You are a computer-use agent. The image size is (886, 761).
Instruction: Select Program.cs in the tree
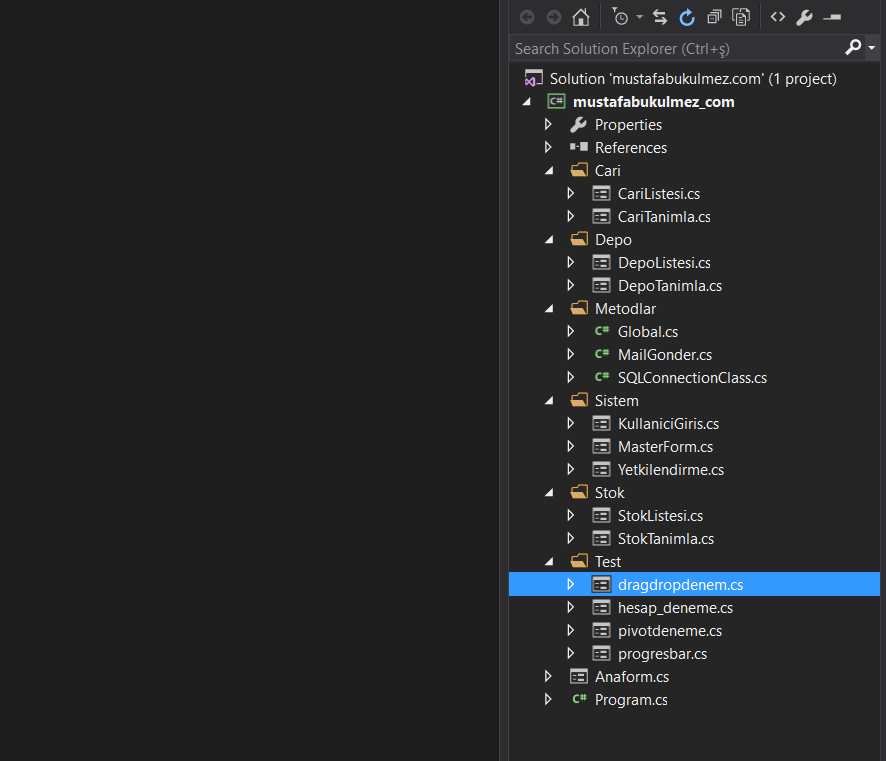(630, 700)
